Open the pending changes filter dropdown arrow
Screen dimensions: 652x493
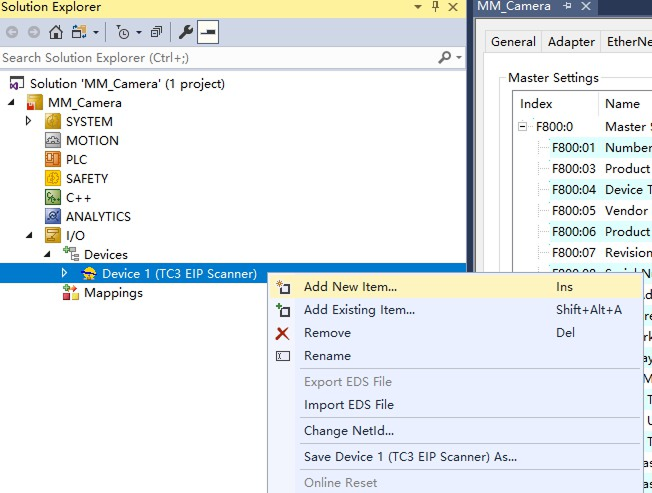(x=138, y=32)
